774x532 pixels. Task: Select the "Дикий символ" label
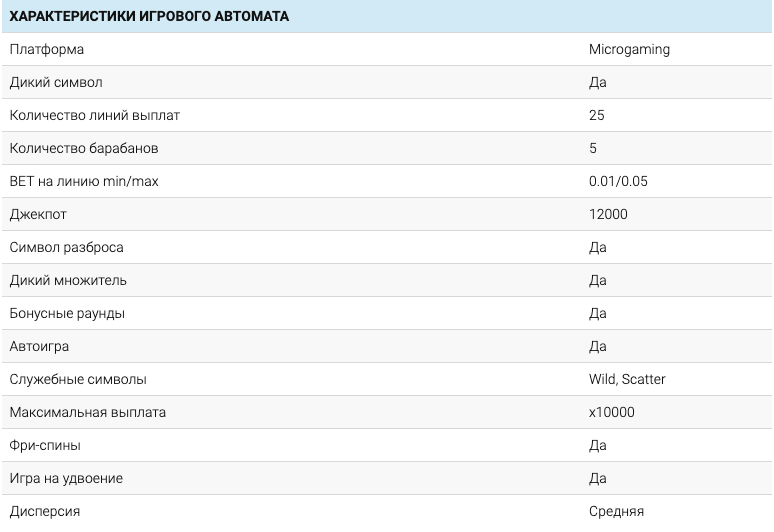coord(56,82)
